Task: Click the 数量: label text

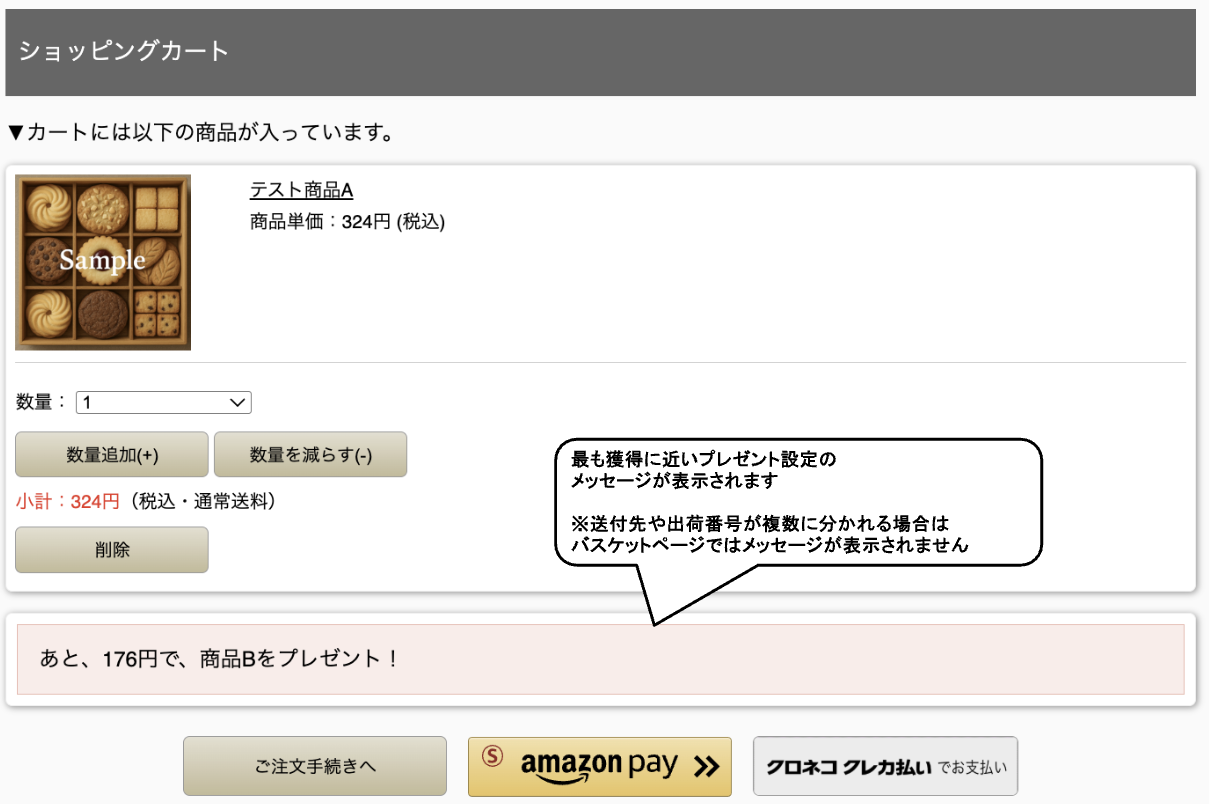Action: [41, 402]
